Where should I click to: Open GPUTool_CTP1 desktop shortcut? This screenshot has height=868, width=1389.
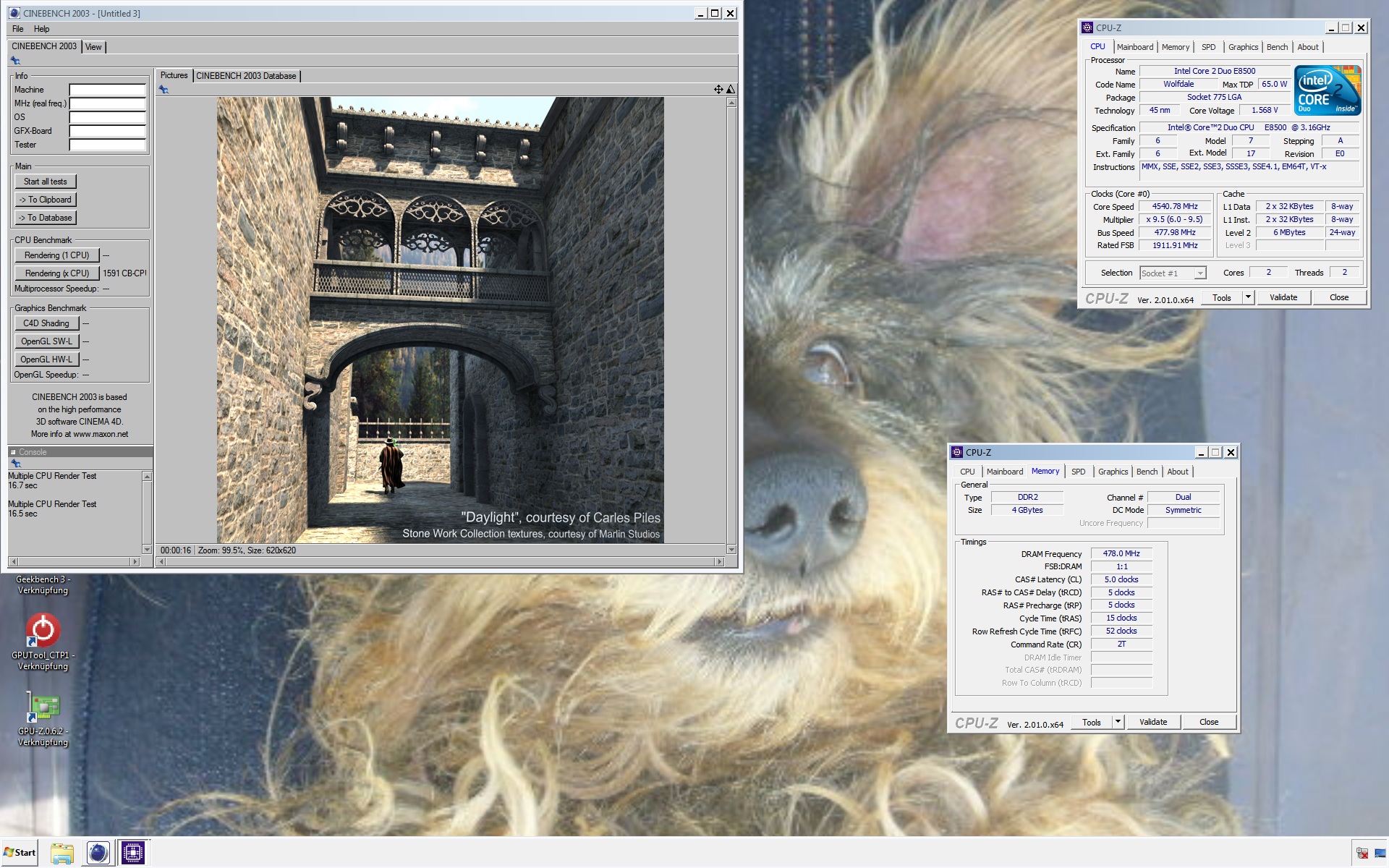point(43,642)
